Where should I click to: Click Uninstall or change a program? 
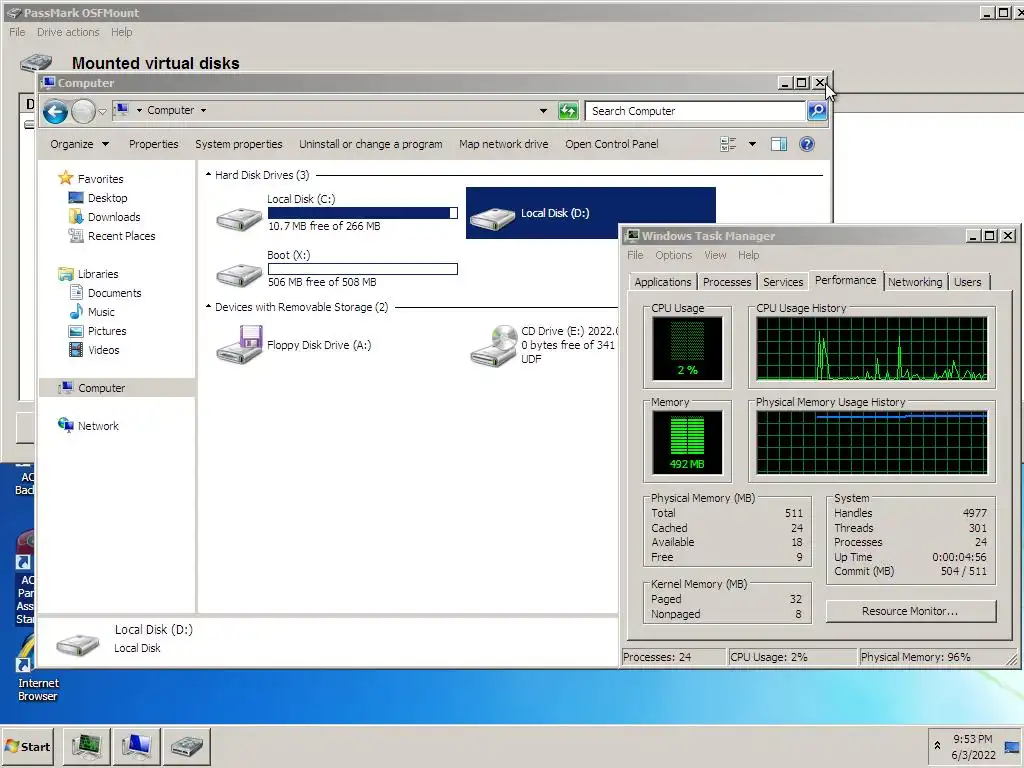pos(370,144)
